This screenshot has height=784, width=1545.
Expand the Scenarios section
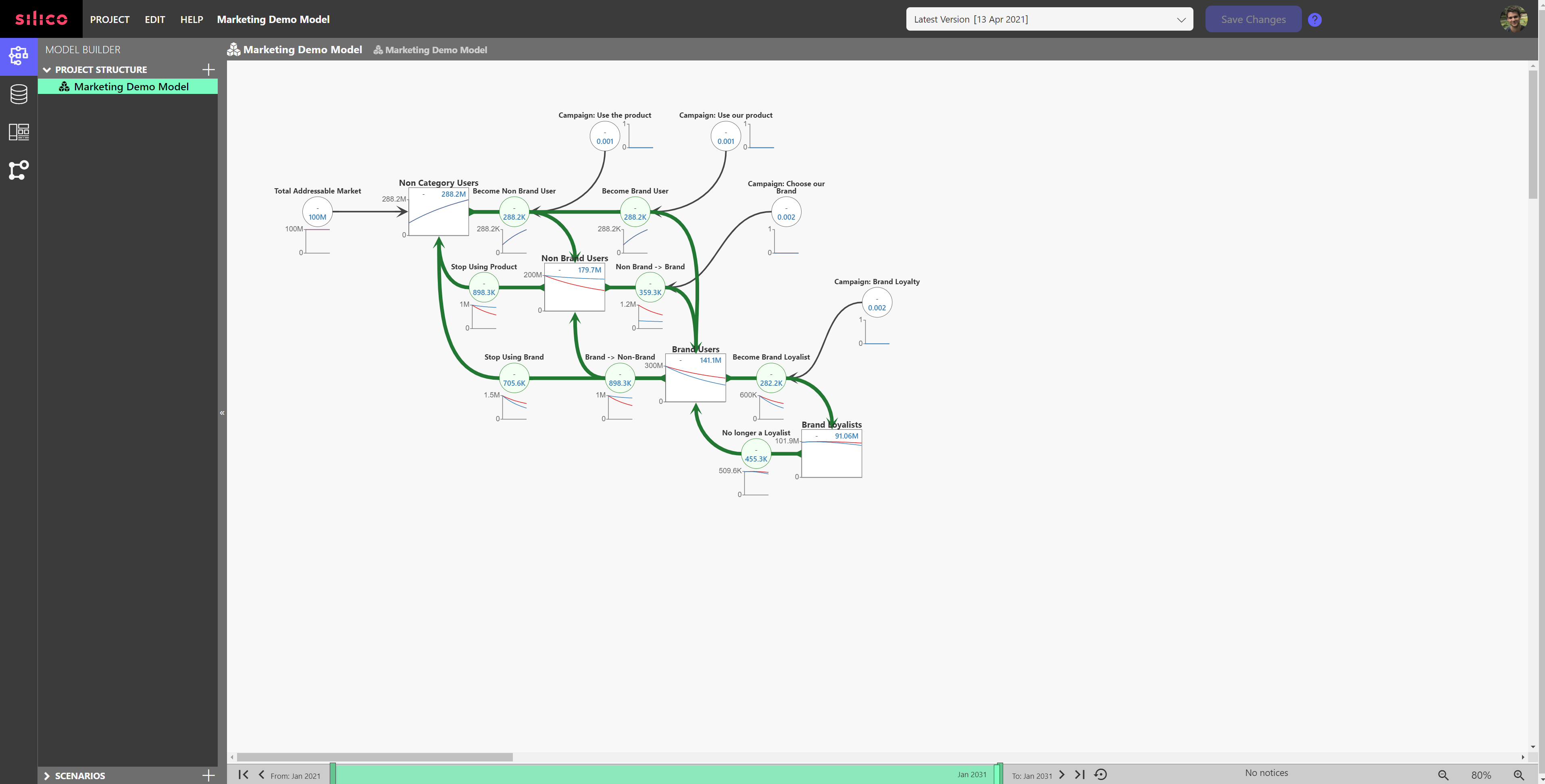click(47, 776)
